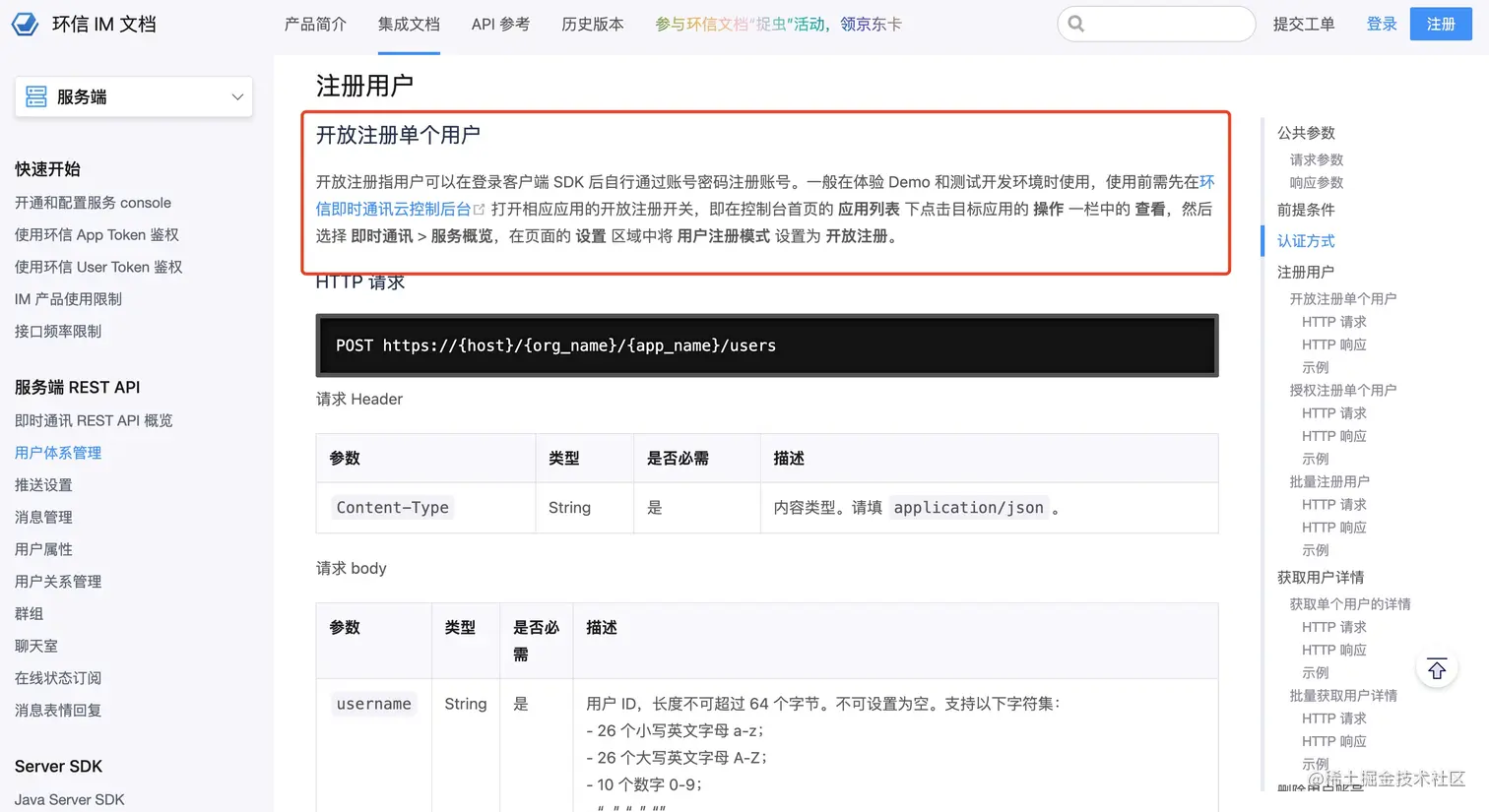Viewport: 1489px width, 812px height.
Task: Jump to 响应参数 in page outline
Action: pos(1317,182)
